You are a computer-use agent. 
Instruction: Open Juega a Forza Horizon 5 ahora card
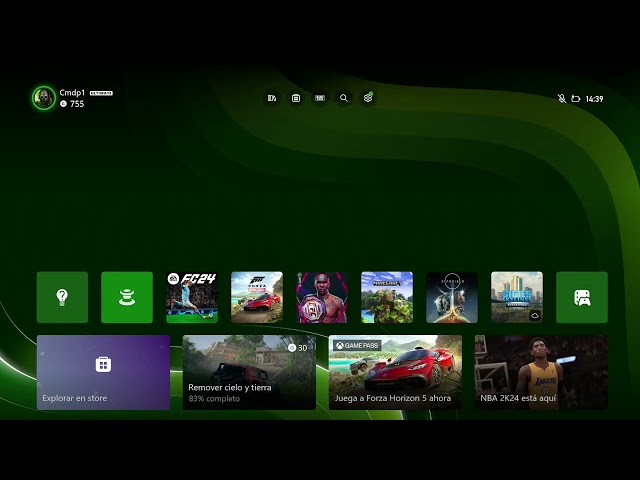396,372
